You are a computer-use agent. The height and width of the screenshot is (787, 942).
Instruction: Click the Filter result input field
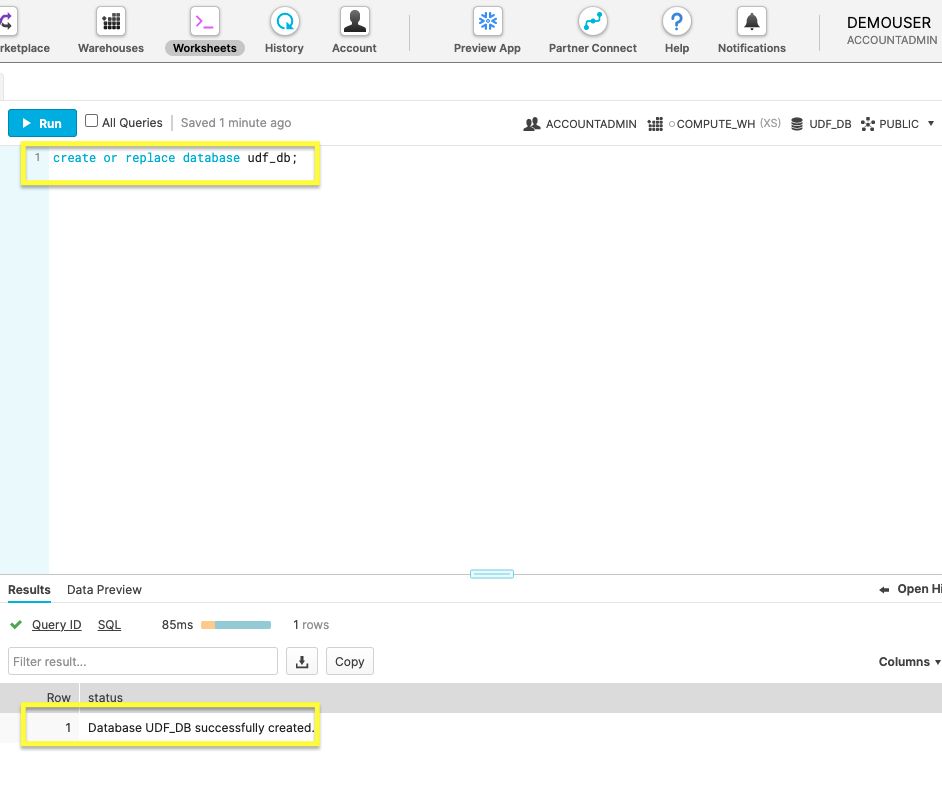tap(143, 661)
